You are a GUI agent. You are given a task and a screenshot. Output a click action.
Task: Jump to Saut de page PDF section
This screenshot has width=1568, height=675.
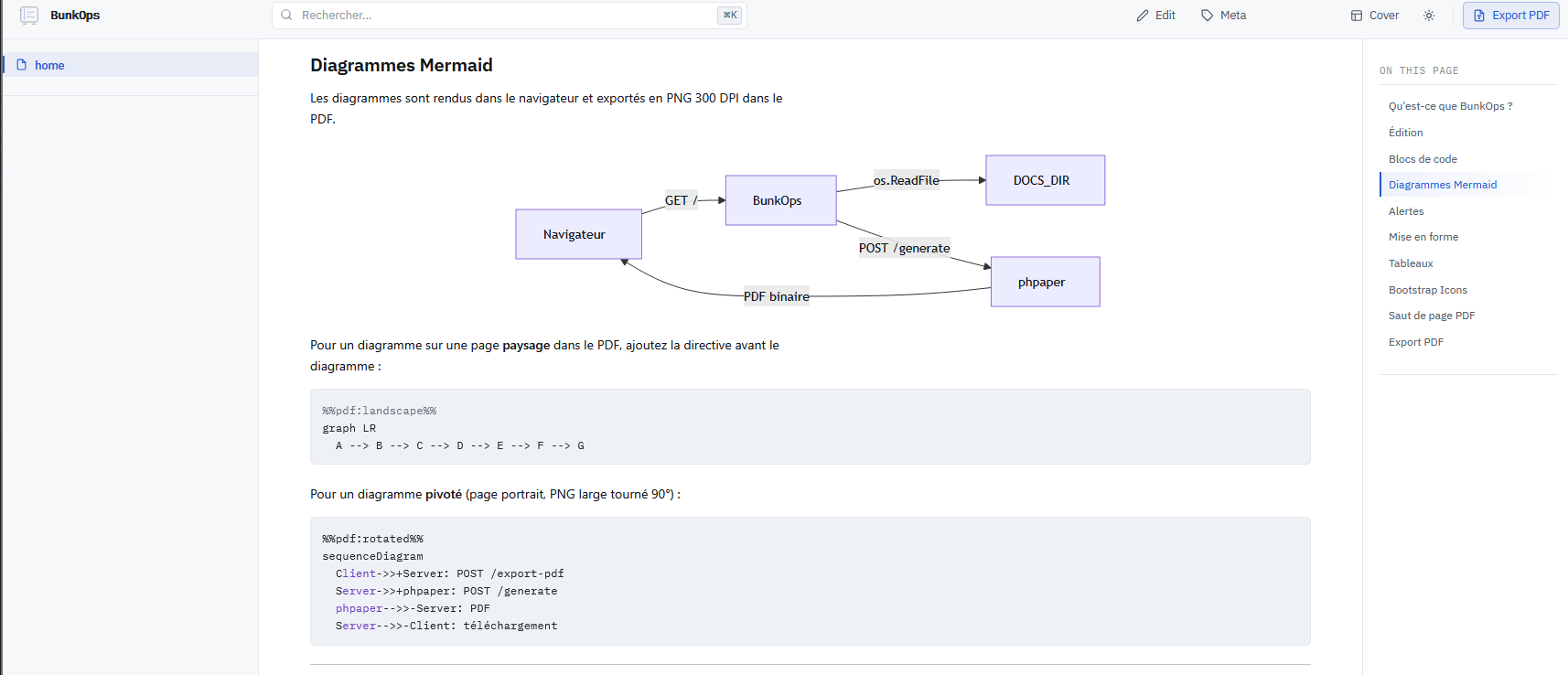pos(1432,316)
